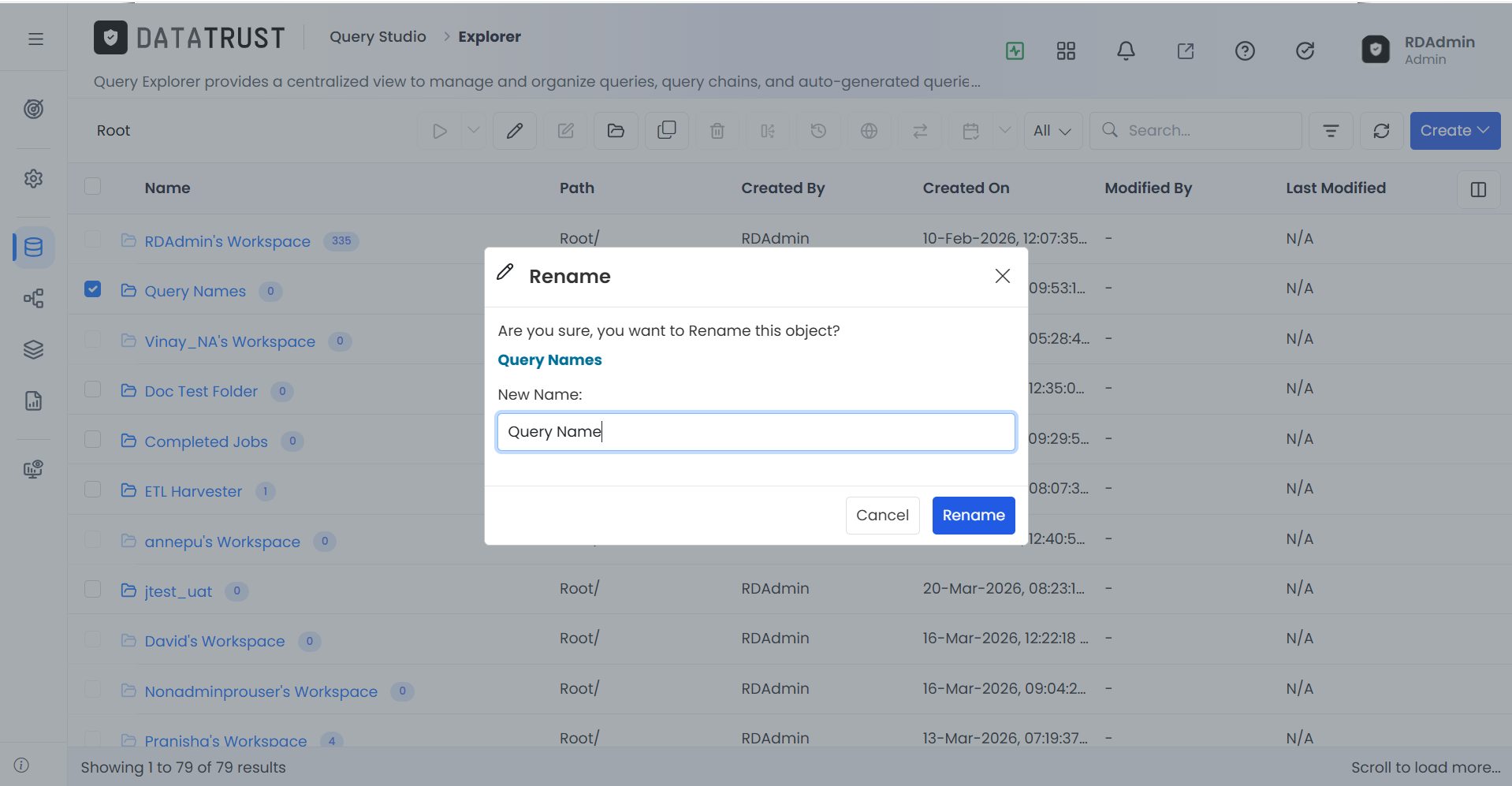Click the copy icon in toolbar
1512x786 pixels.
coord(667,131)
